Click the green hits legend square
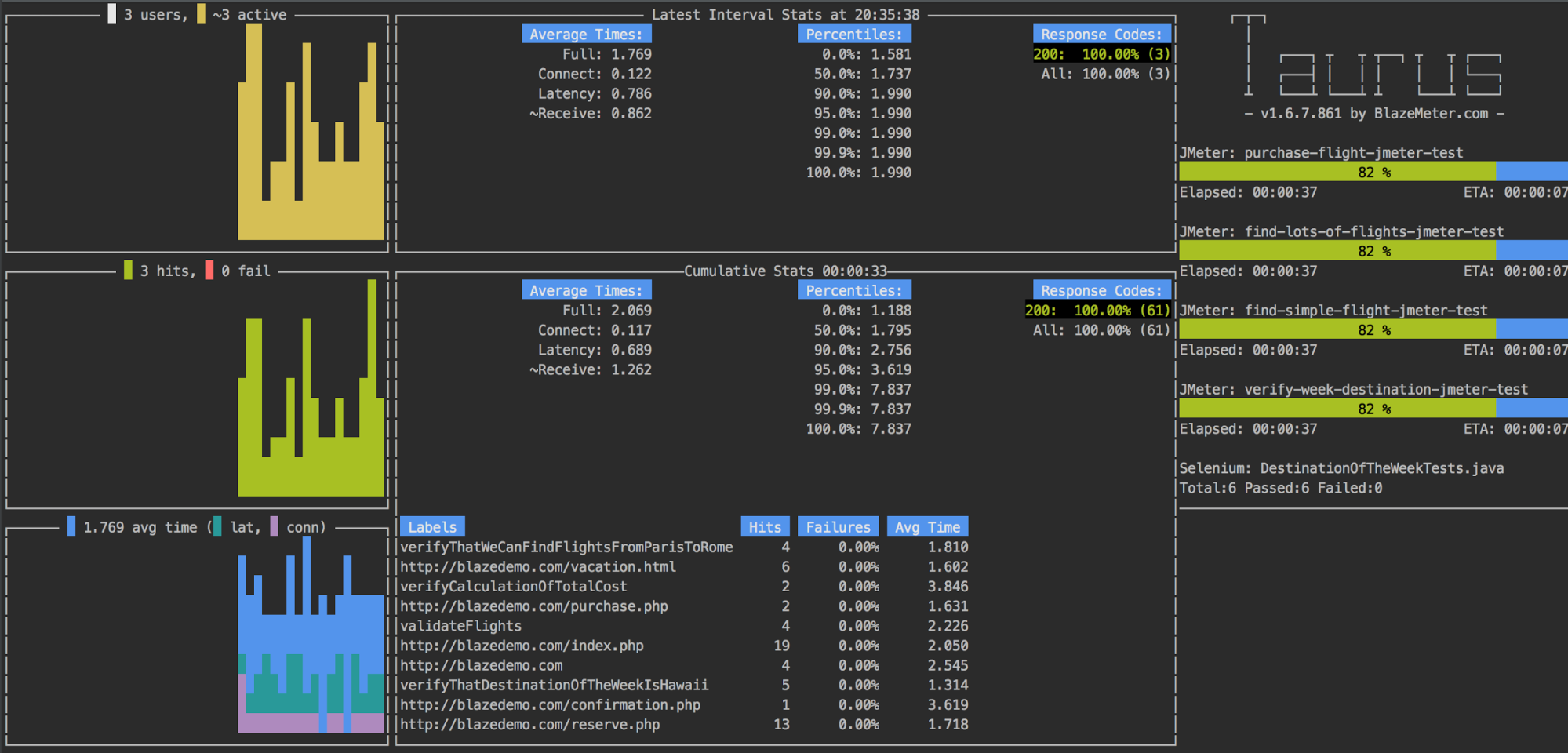Image resolution: width=1568 pixels, height=753 pixels. coord(128,270)
